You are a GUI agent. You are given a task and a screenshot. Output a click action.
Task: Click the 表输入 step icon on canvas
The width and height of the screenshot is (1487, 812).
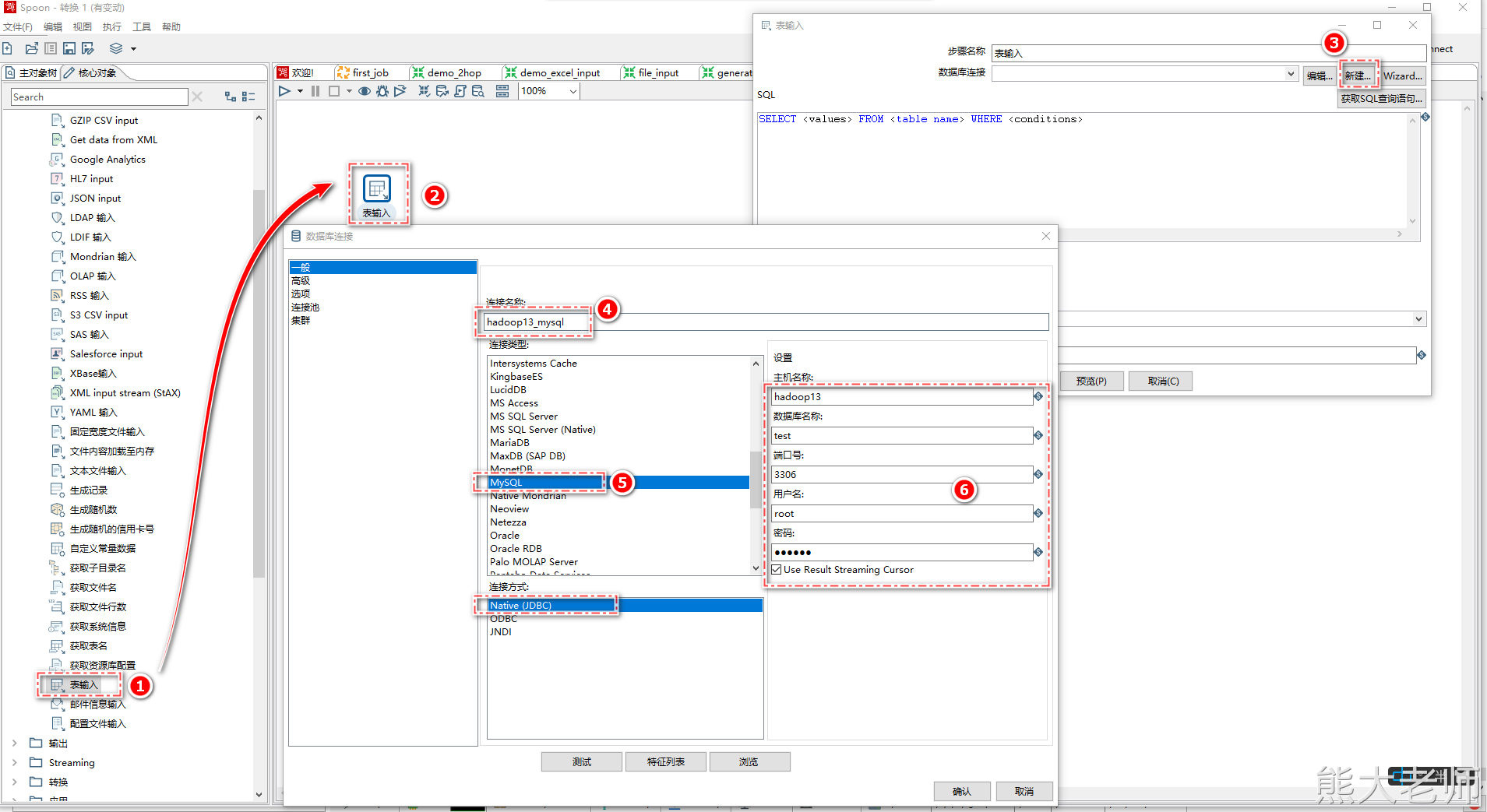click(x=377, y=189)
